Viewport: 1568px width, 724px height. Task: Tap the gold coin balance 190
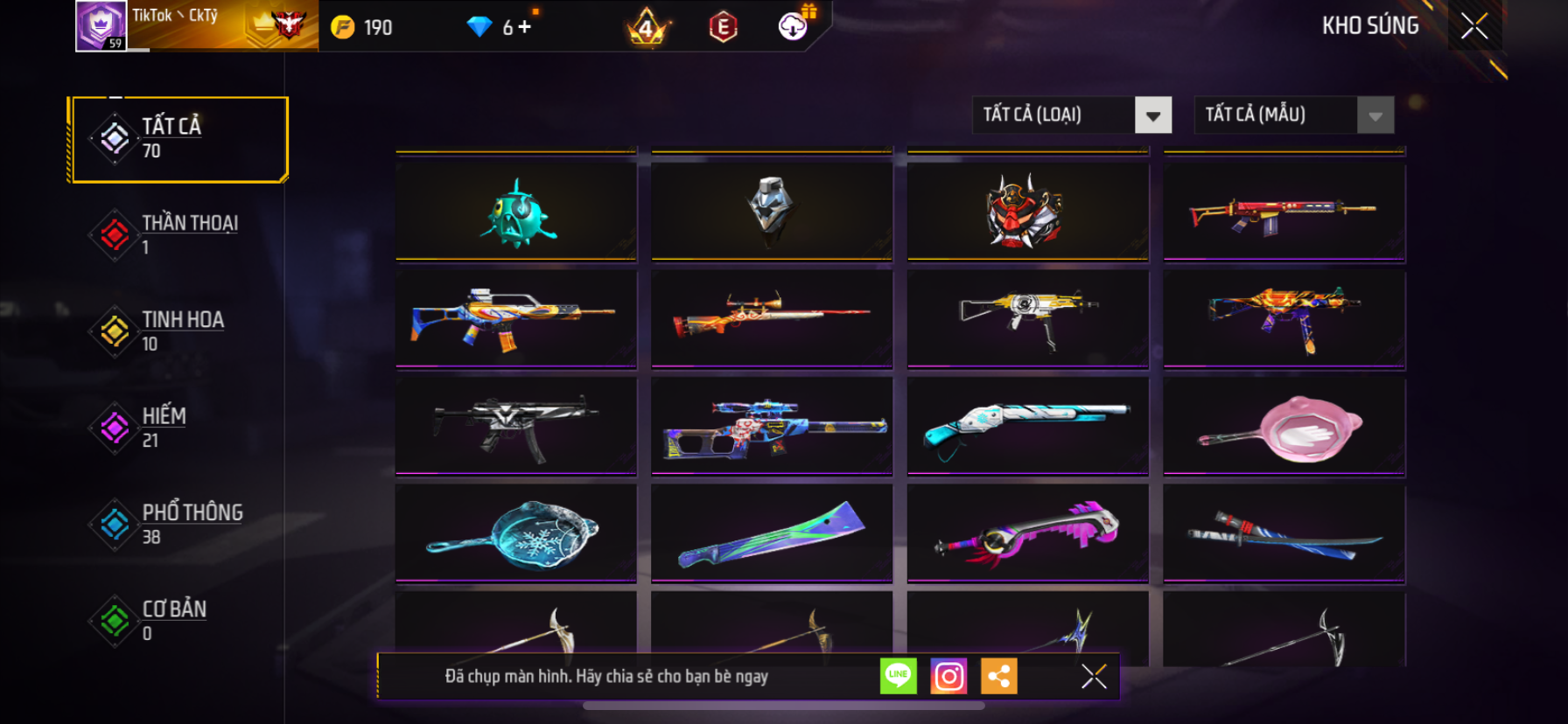point(362,27)
